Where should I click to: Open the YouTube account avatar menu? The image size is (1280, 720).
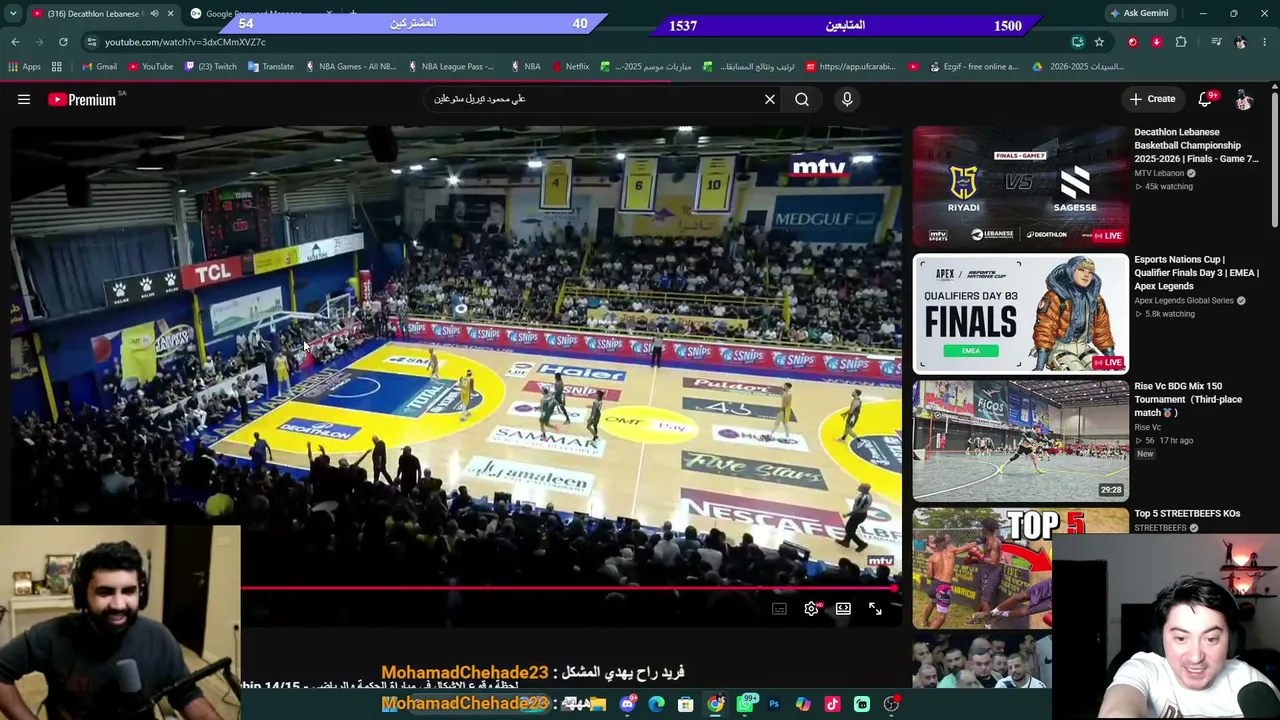pos(1244,99)
